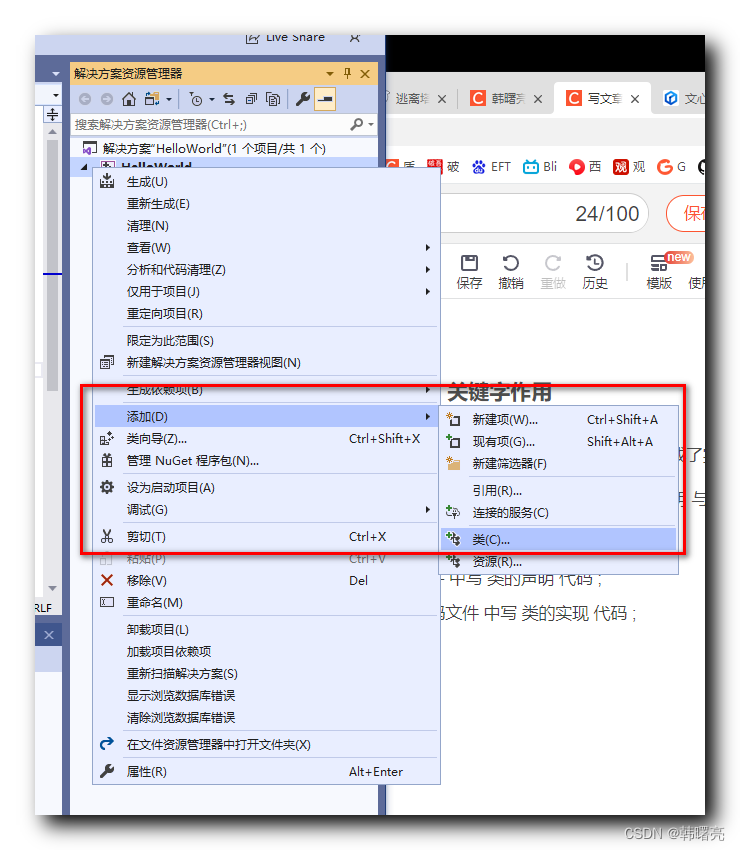Close the 逃离塔 browser tab
This screenshot has height=850, width=740.
coord(442,99)
